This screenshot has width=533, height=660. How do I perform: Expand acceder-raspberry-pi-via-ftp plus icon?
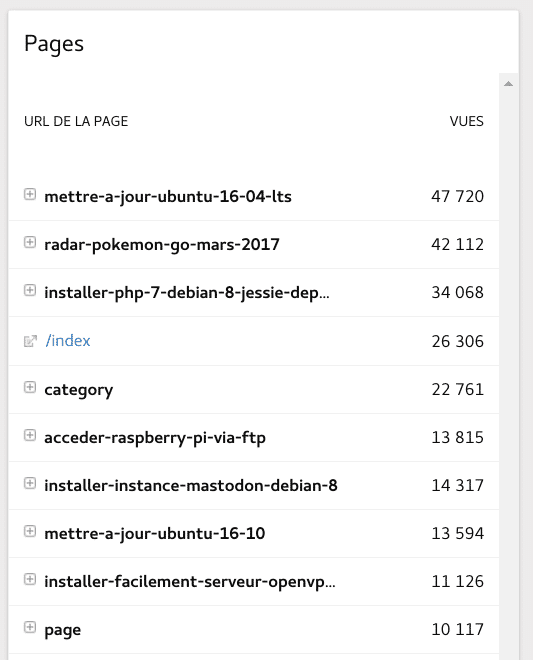click(x=29, y=435)
